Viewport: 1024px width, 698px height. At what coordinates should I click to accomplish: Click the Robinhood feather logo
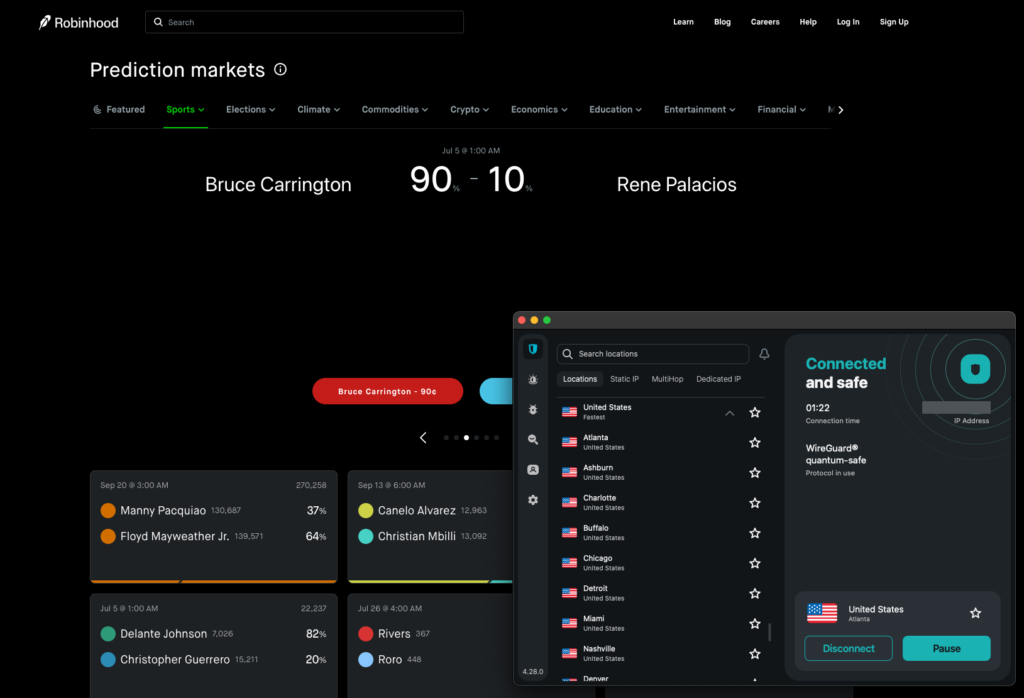click(44, 22)
